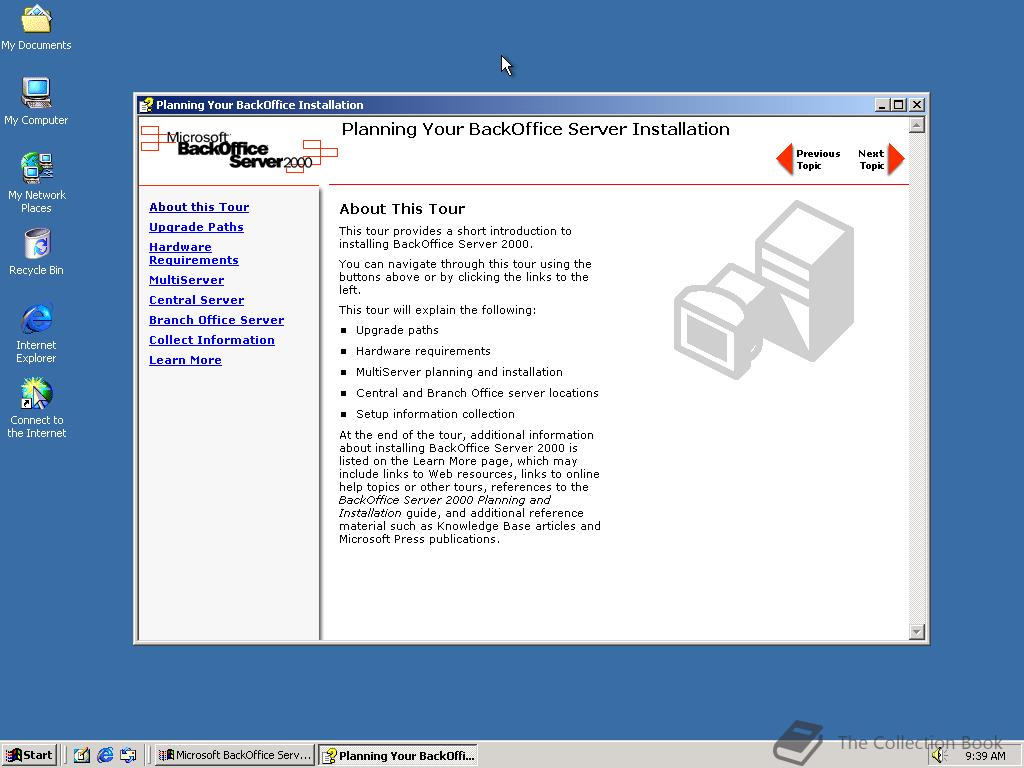Click the 'Hardware requirements' bullet text

click(423, 351)
